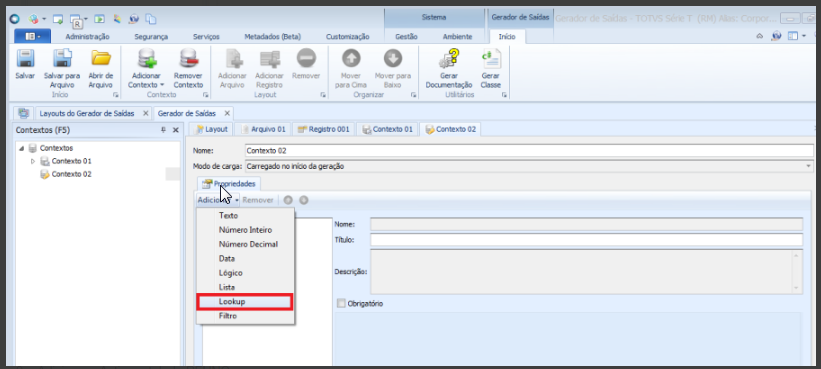
Task: Open the Customização ribbon tab
Action: (x=348, y=37)
